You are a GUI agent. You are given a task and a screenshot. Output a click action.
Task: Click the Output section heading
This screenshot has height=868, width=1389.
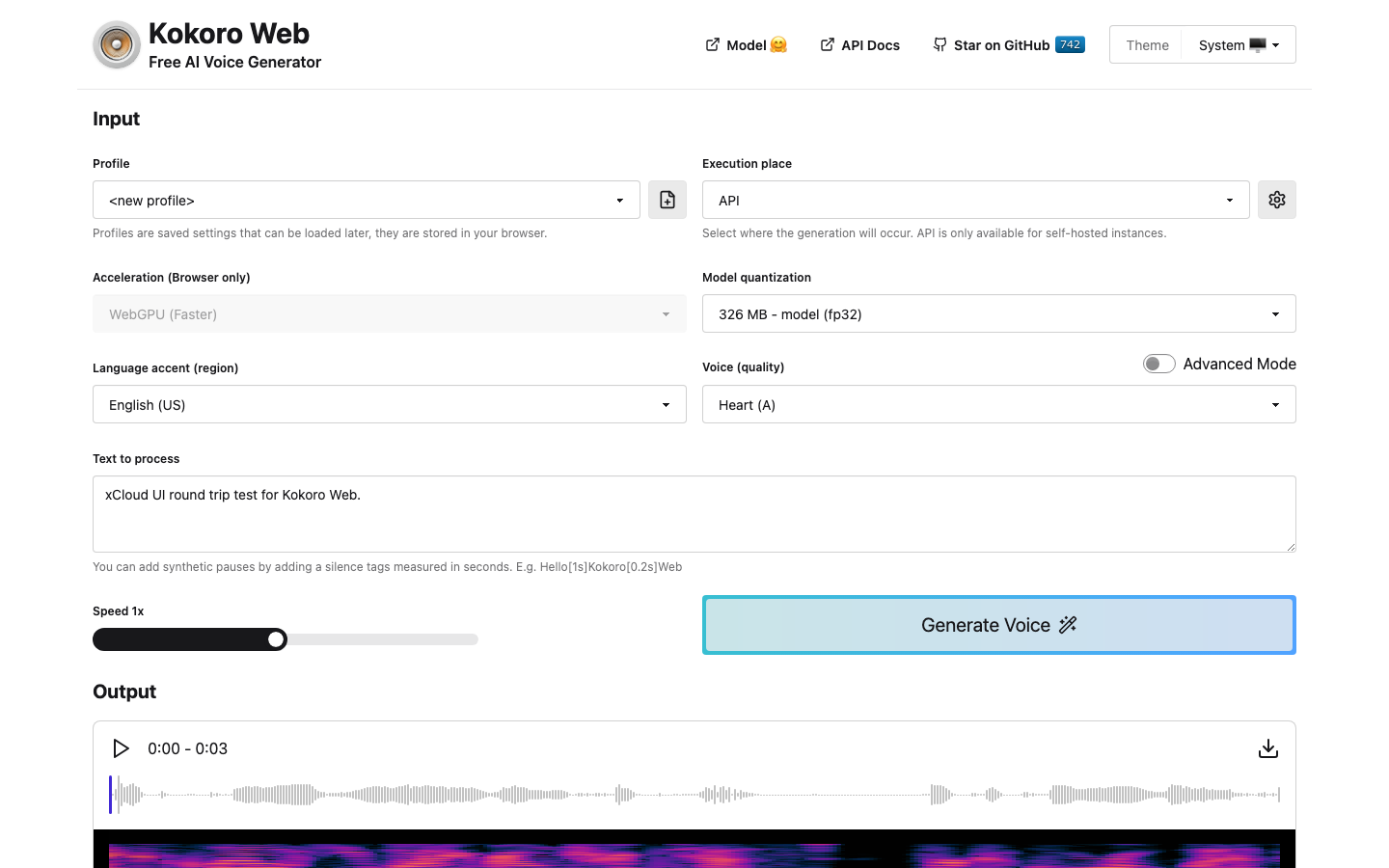[124, 692]
